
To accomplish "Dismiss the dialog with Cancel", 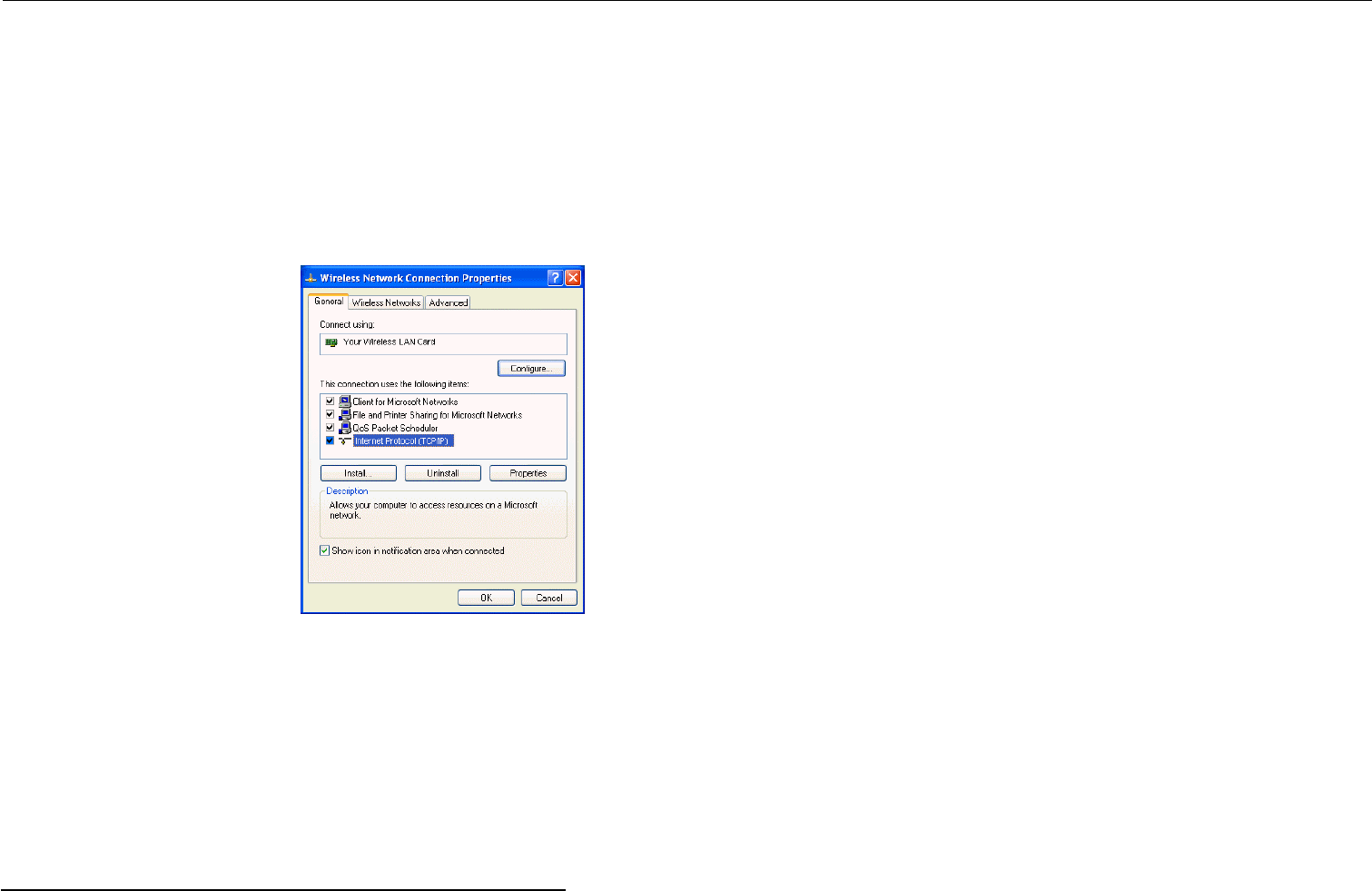I will click(x=549, y=598).
